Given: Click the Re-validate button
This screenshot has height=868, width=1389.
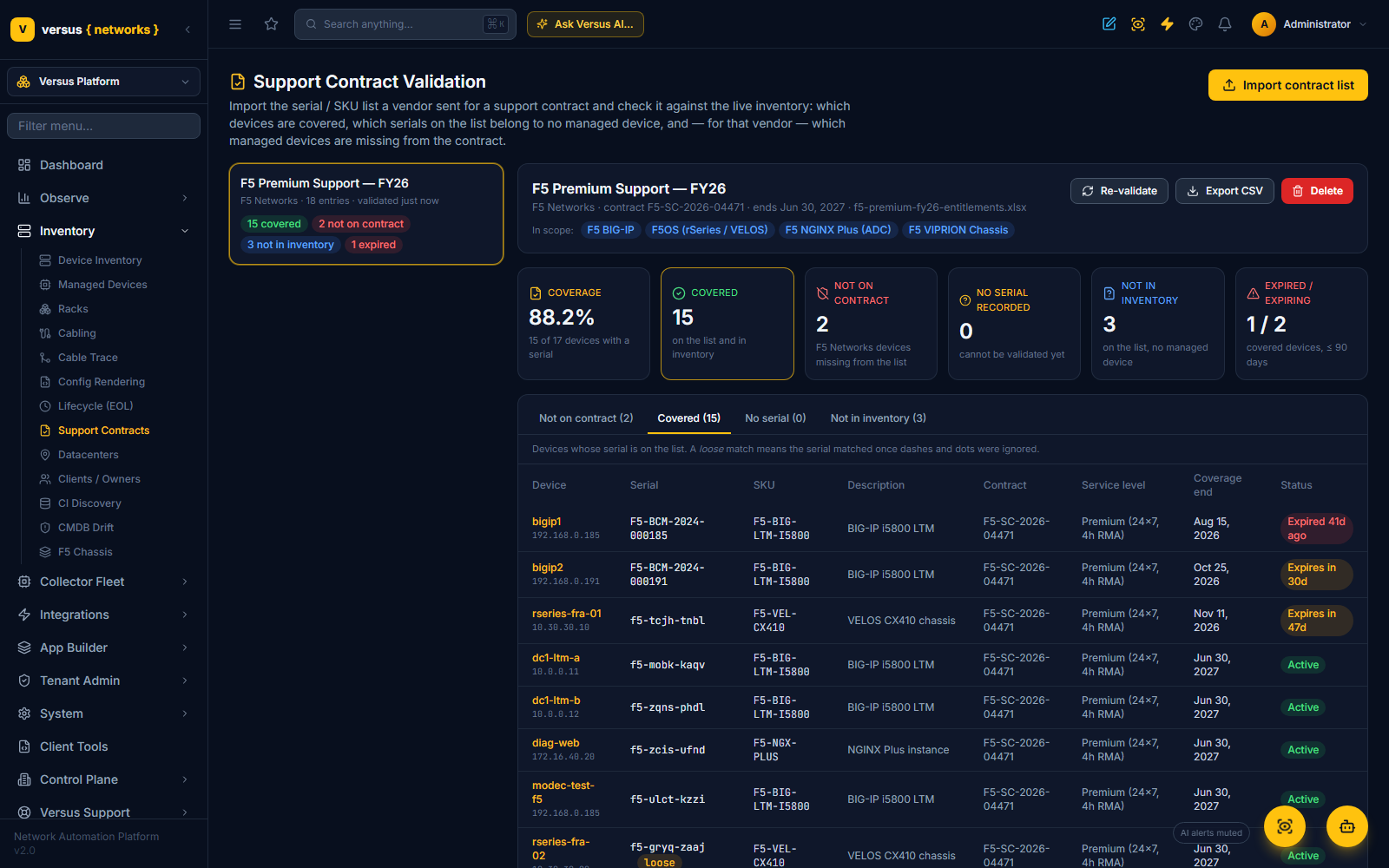Looking at the screenshot, I should (x=1119, y=191).
